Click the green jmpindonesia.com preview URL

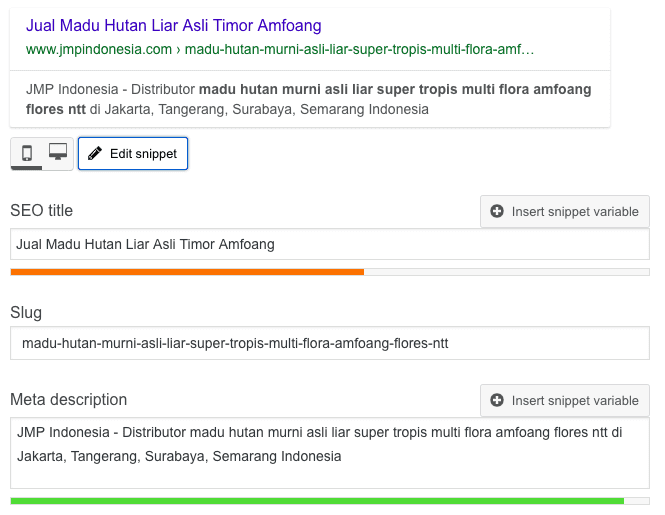[280, 49]
